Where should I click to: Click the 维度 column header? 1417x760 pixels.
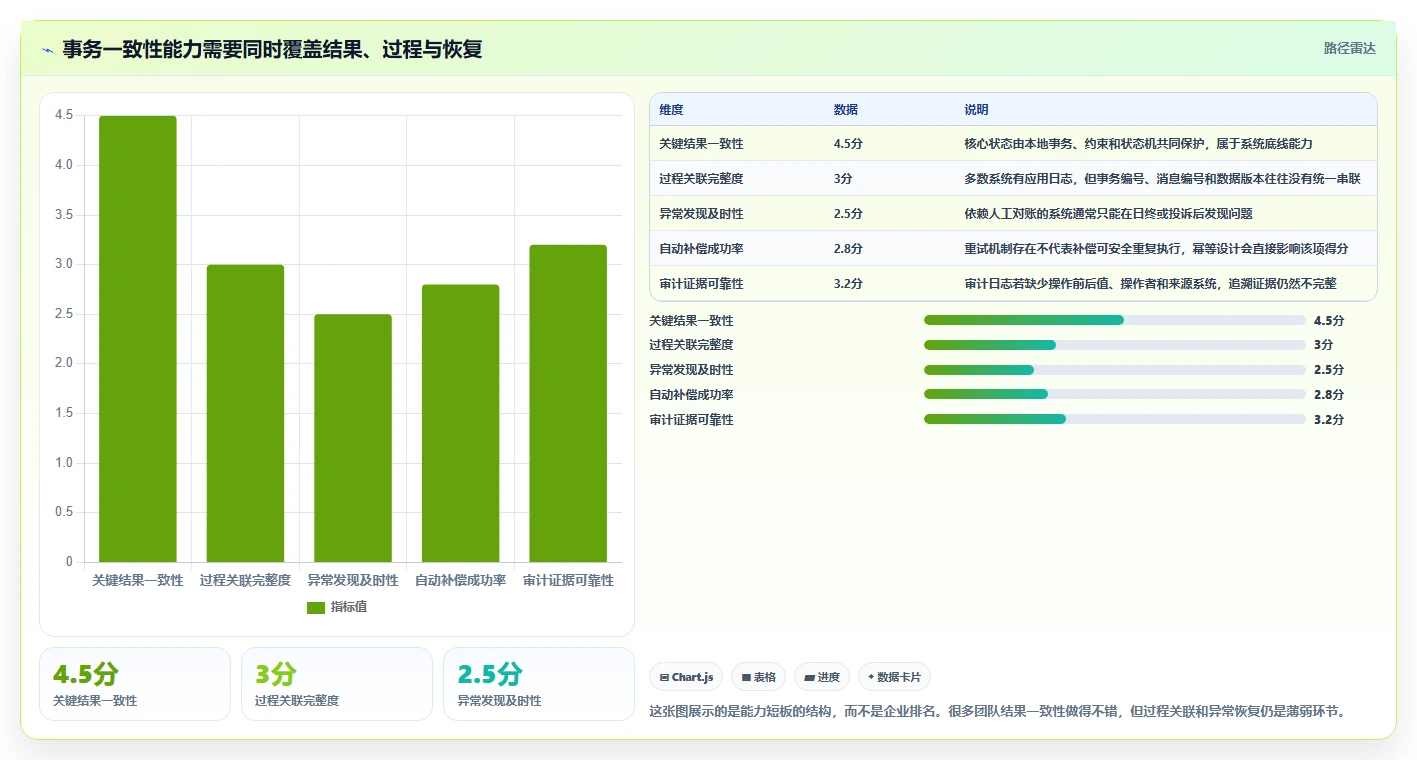pos(672,110)
